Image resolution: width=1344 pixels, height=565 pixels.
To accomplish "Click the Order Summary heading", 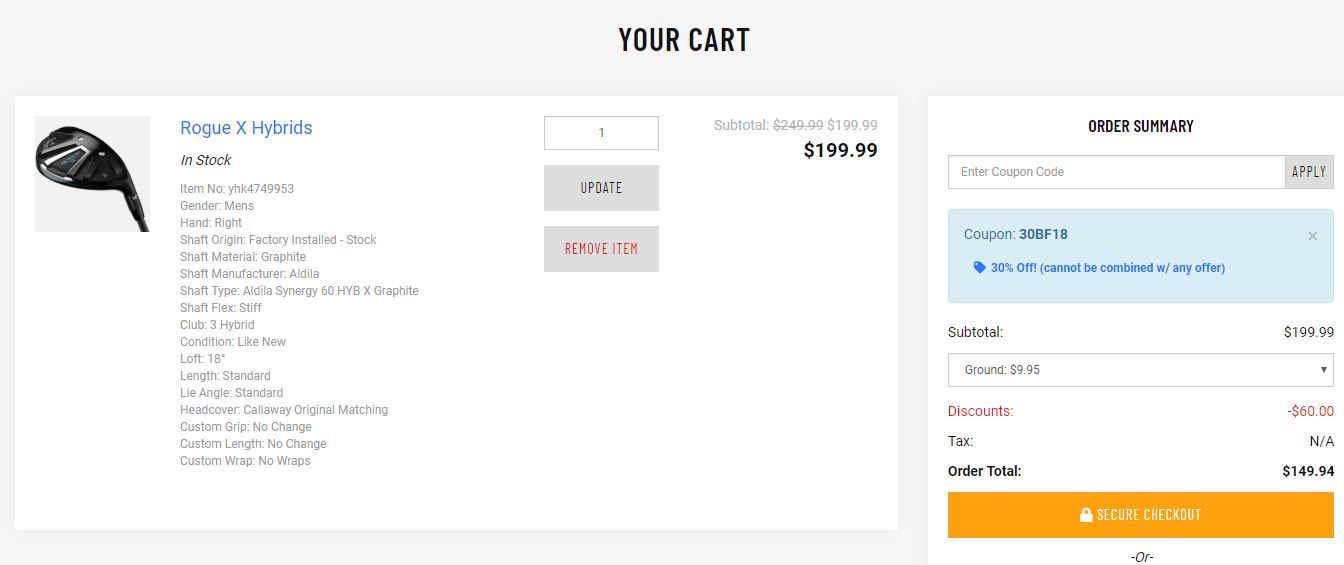I will (1140, 126).
